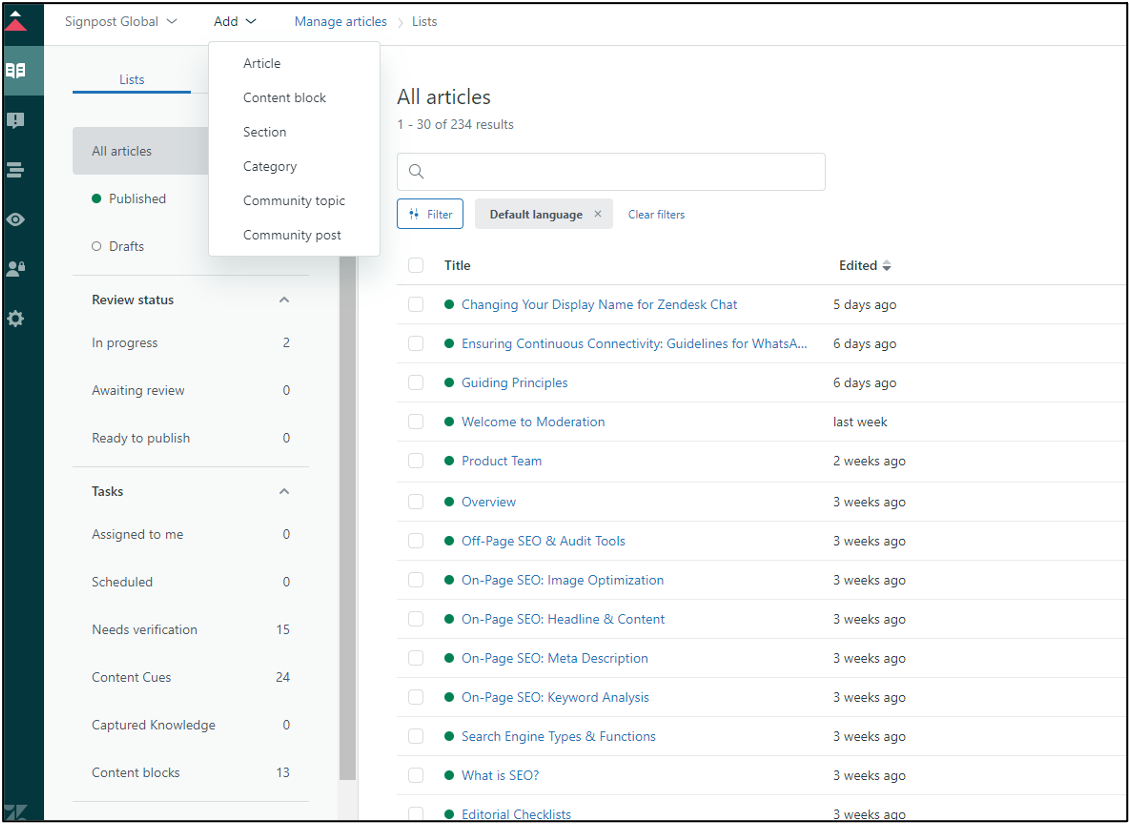Image resolution: width=1129 pixels, height=824 pixels.
Task: Open the Knowledge base articles sidebar icon
Action: pos(16,71)
